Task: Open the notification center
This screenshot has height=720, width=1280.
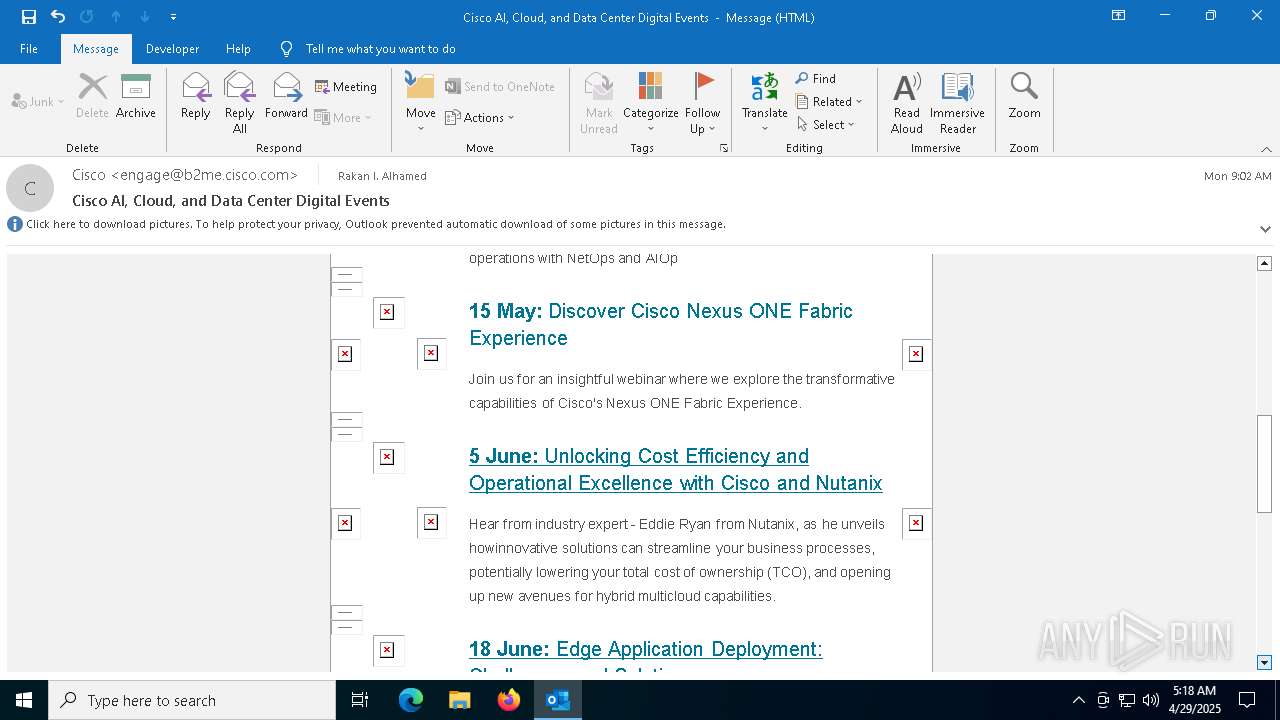Action: click(x=1247, y=700)
